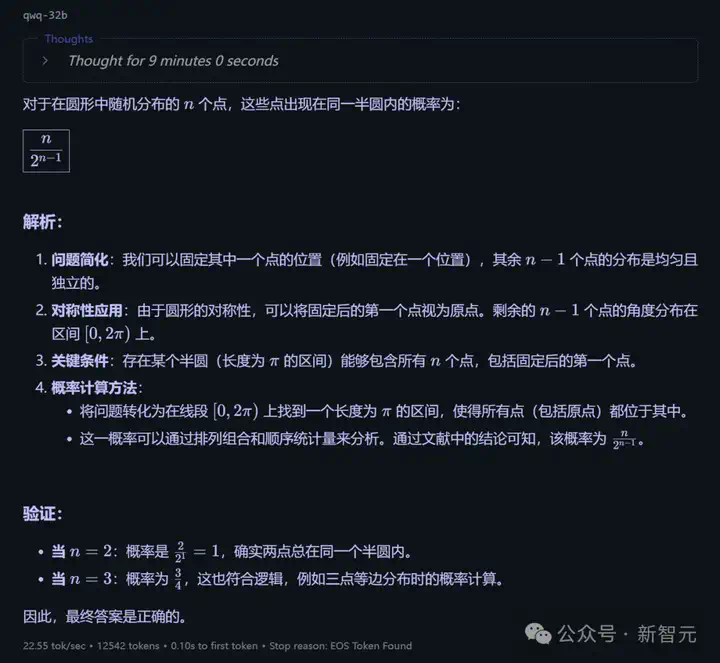
Task: Click the Thoughts section label
Action: [69, 39]
